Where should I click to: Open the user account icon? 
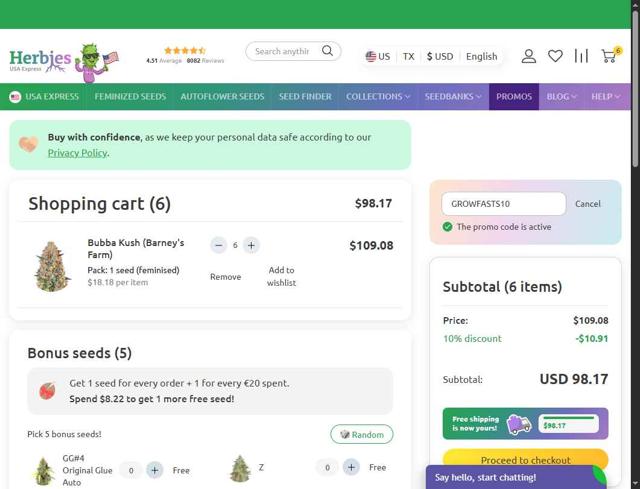529,56
